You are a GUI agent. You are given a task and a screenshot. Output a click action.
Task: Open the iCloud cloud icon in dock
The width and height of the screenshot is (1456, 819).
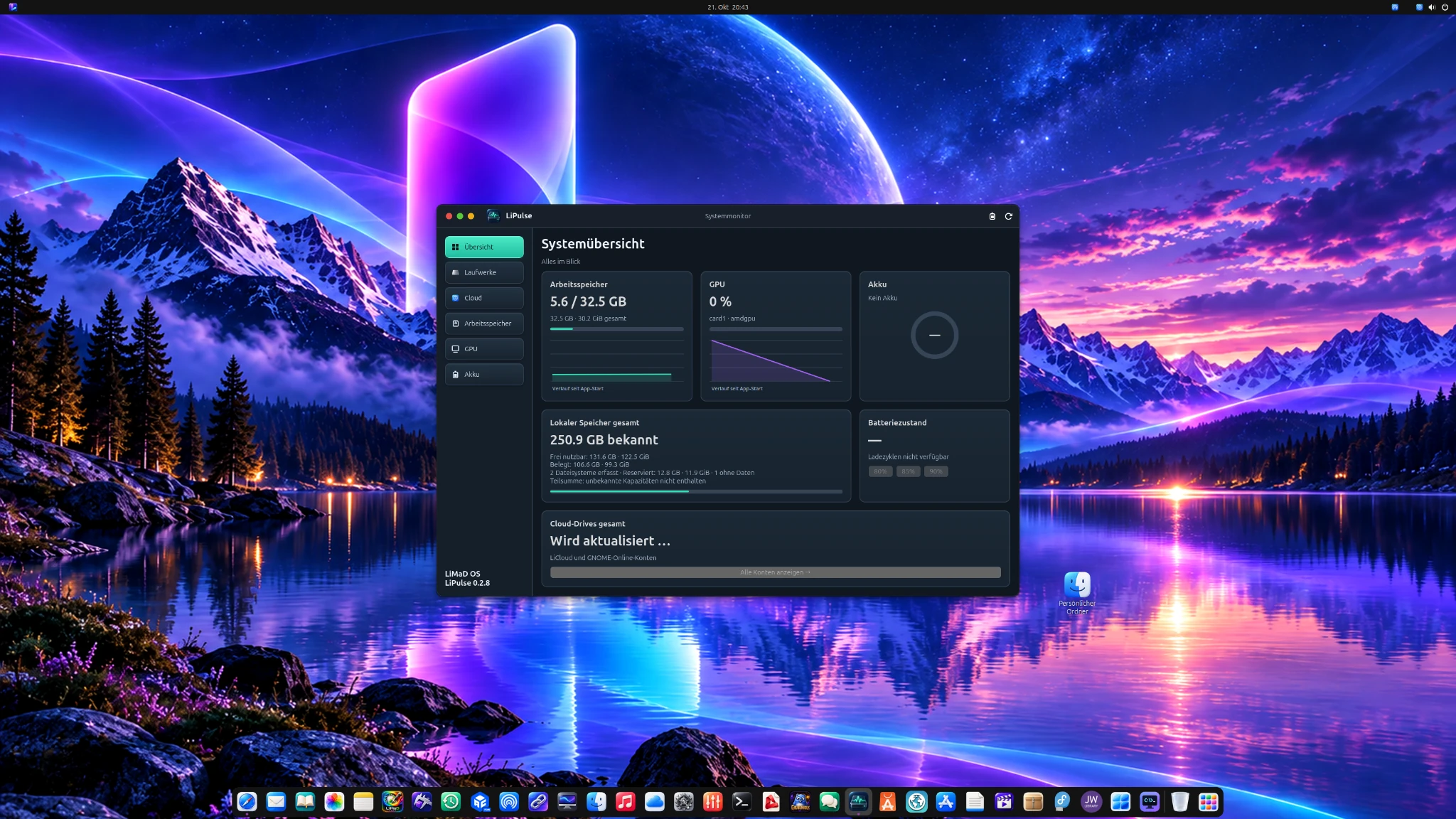[x=654, y=802]
